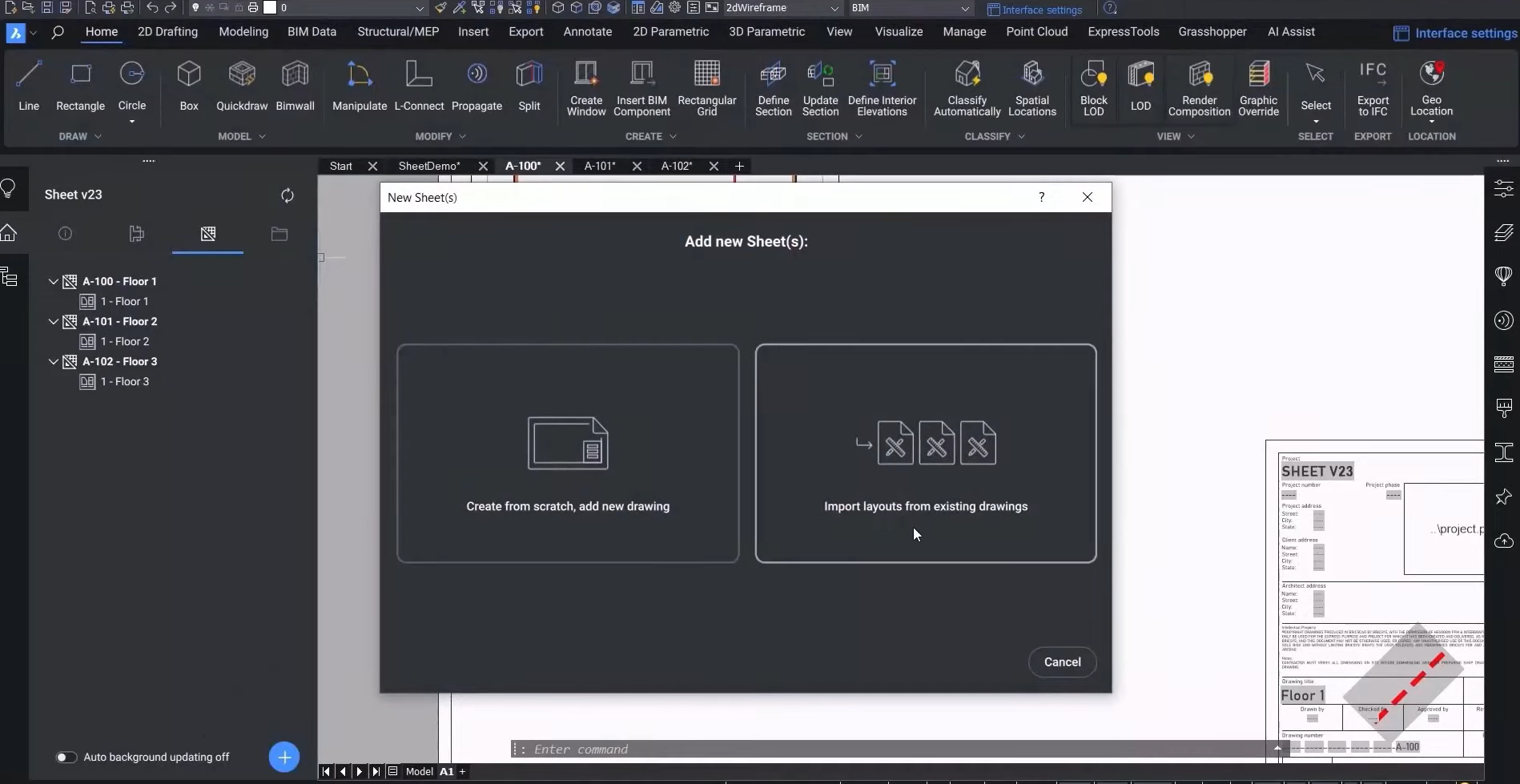Click Insert BIM Component

[641, 88]
